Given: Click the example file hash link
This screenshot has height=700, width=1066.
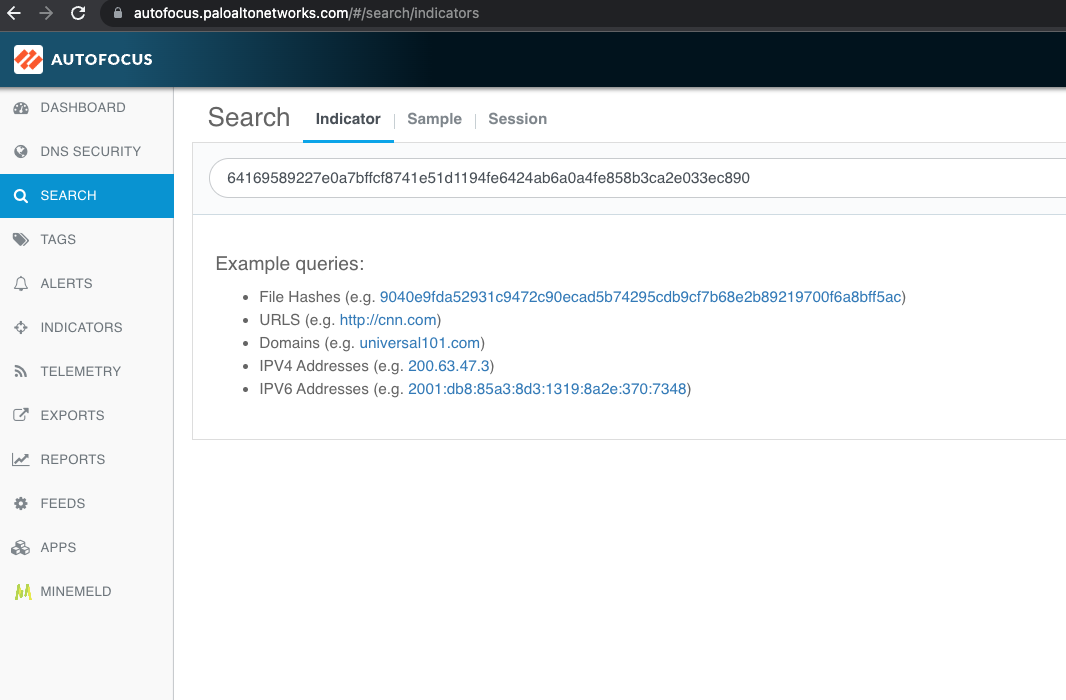Looking at the screenshot, I should (640, 297).
